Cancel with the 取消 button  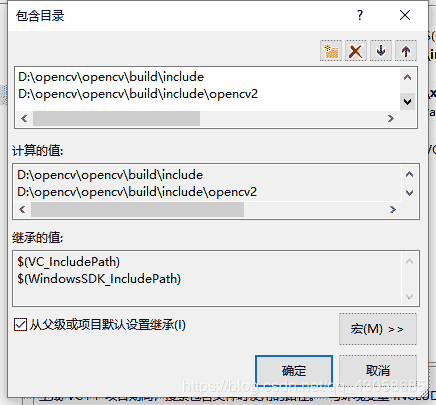tap(378, 370)
